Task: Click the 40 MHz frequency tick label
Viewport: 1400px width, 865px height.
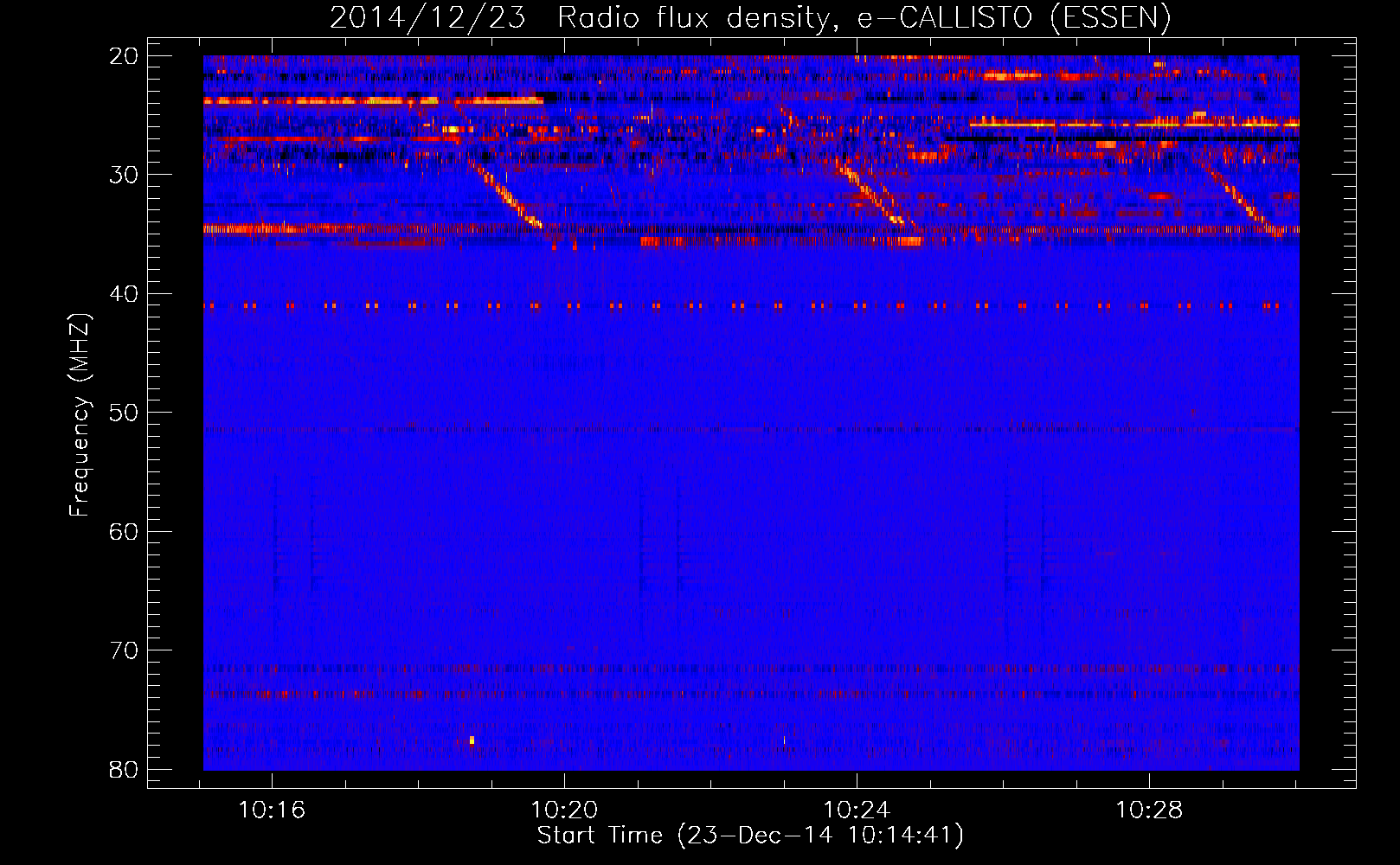Action: pyautogui.click(x=124, y=294)
